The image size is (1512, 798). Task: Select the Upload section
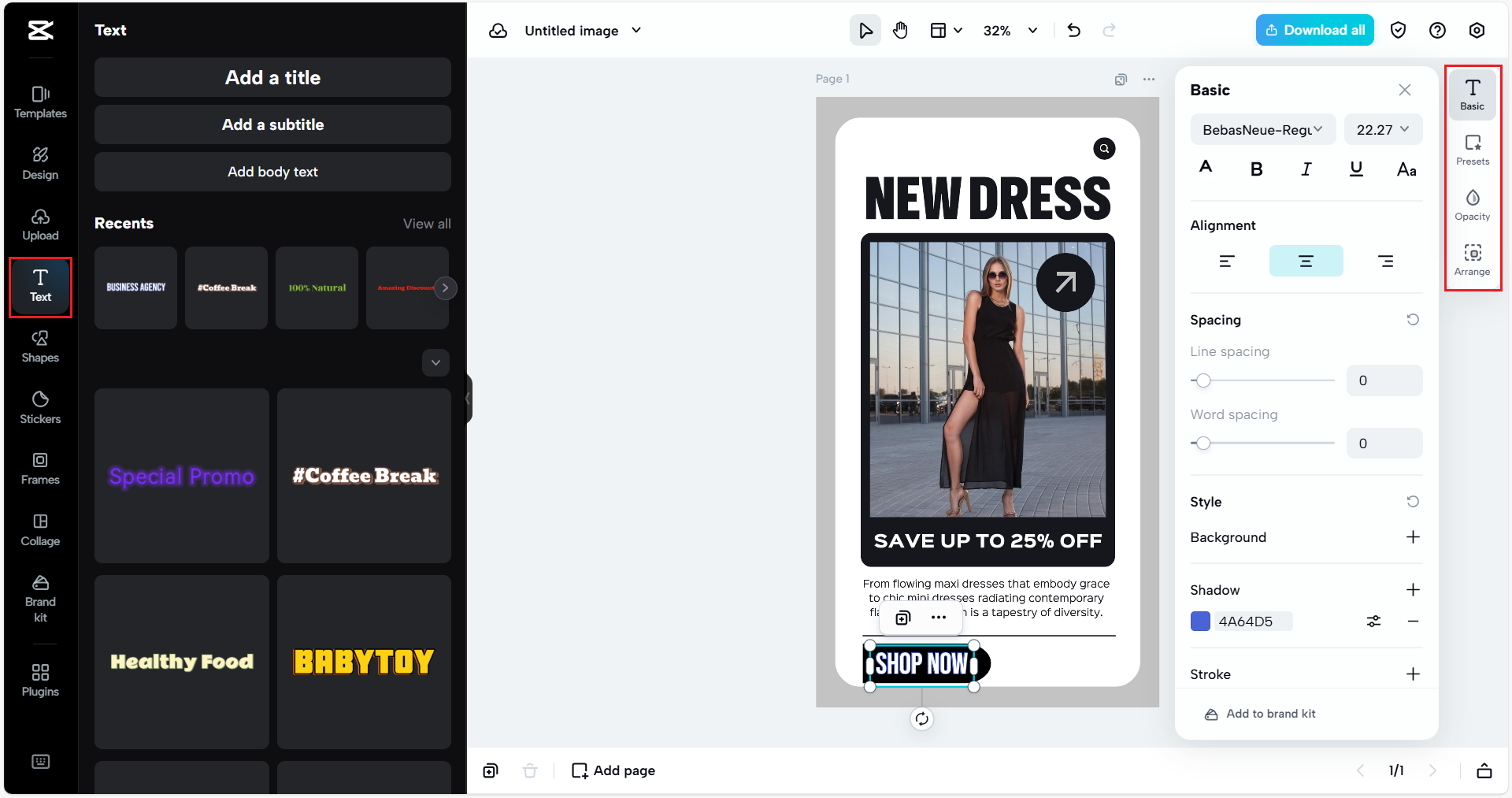pyautogui.click(x=39, y=224)
